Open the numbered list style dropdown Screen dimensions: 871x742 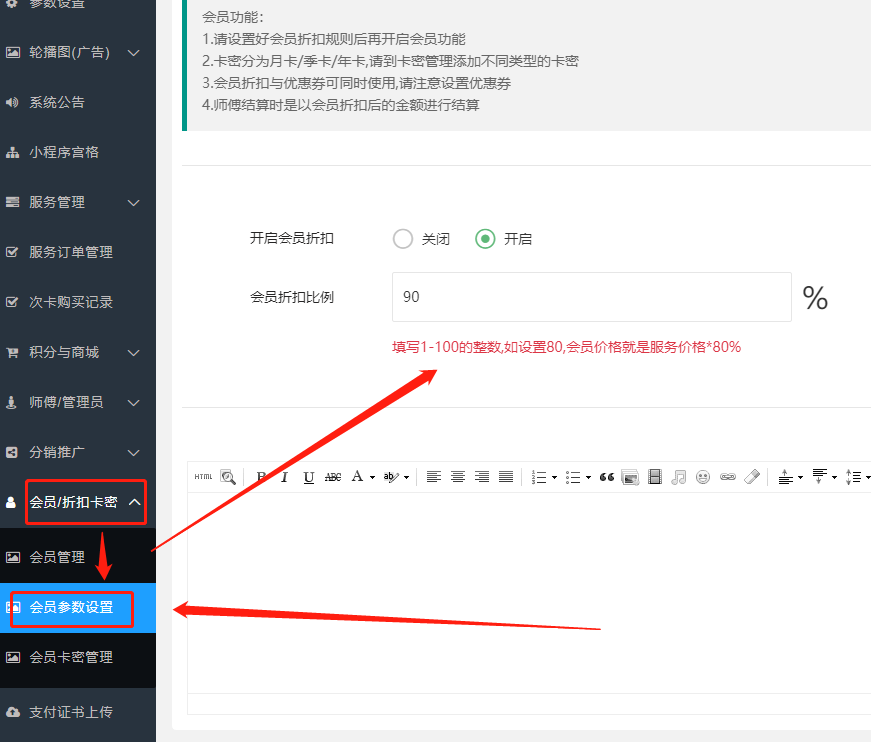tap(554, 477)
